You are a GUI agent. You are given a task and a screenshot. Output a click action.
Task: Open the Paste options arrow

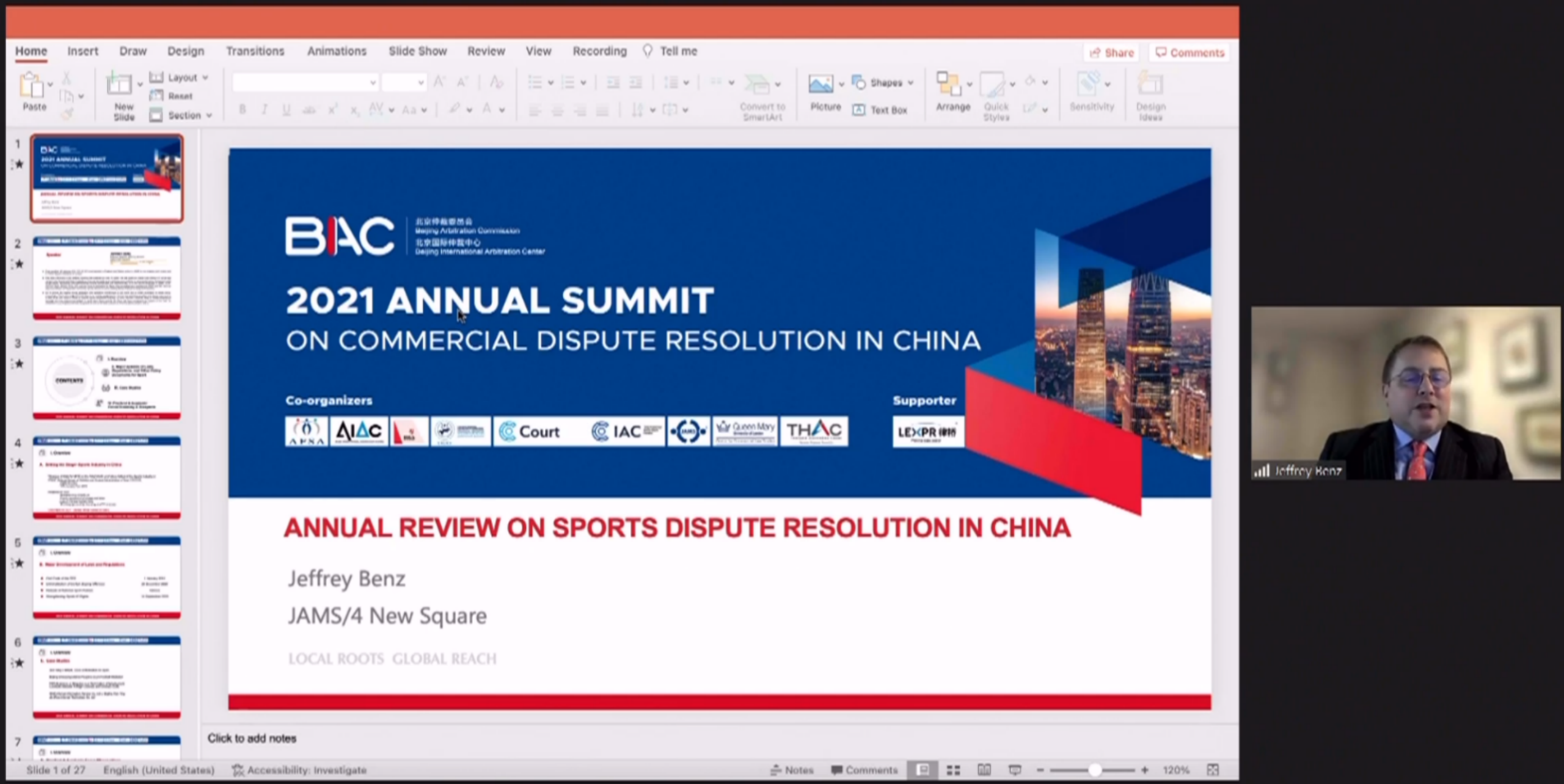[x=51, y=85]
